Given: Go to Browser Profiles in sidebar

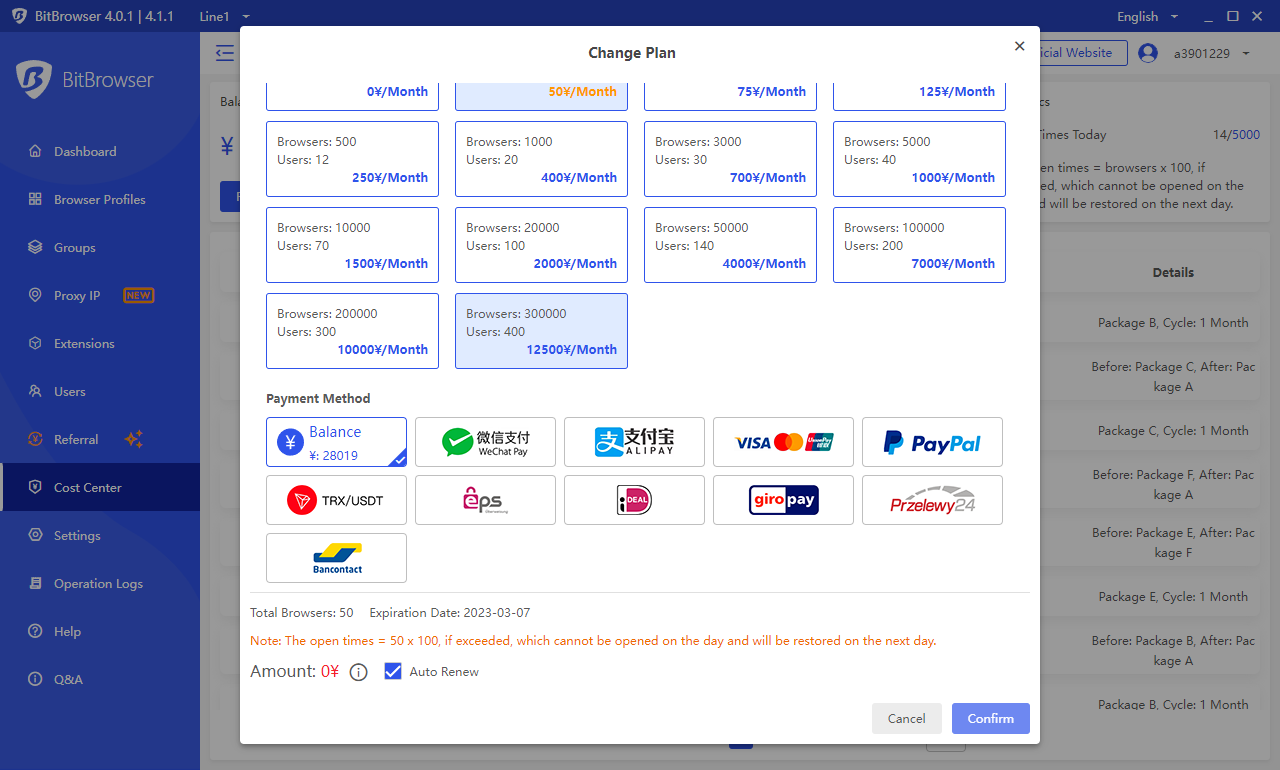Looking at the screenshot, I should pyautogui.click(x=99, y=200).
